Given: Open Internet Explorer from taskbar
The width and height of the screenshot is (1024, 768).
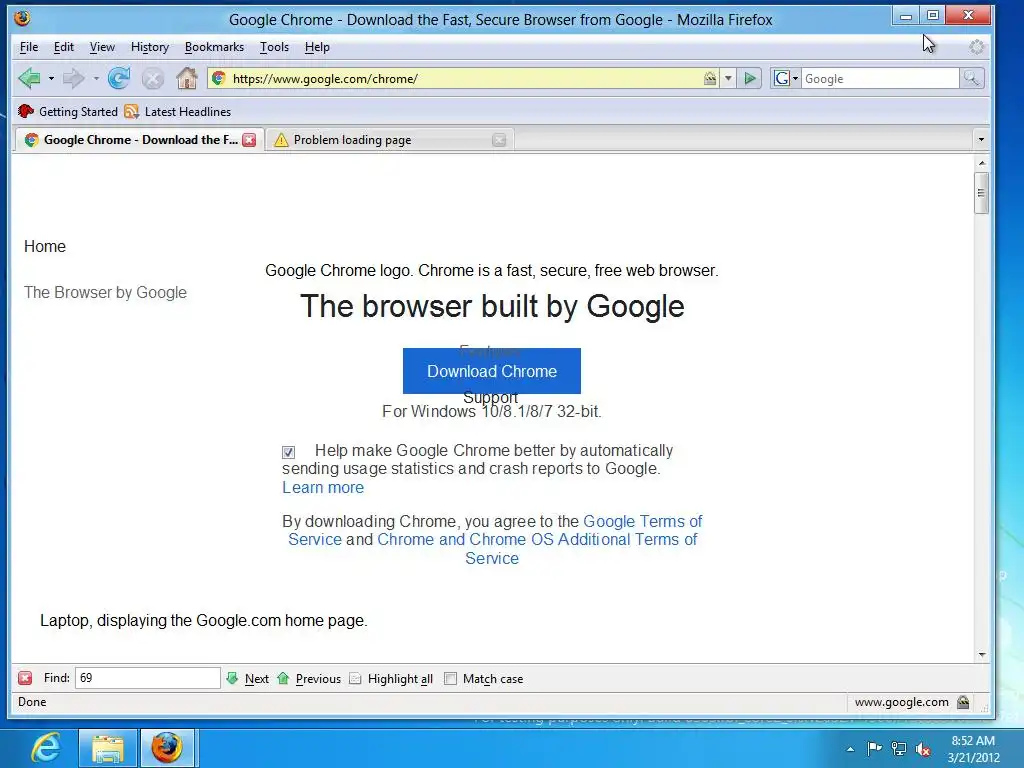Looking at the screenshot, I should pyautogui.click(x=46, y=748).
